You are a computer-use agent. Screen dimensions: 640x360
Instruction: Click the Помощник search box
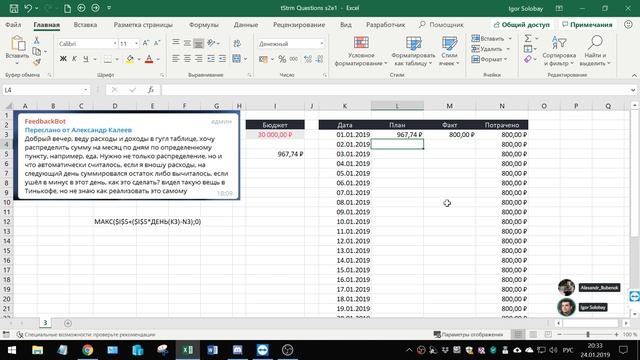click(441, 24)
